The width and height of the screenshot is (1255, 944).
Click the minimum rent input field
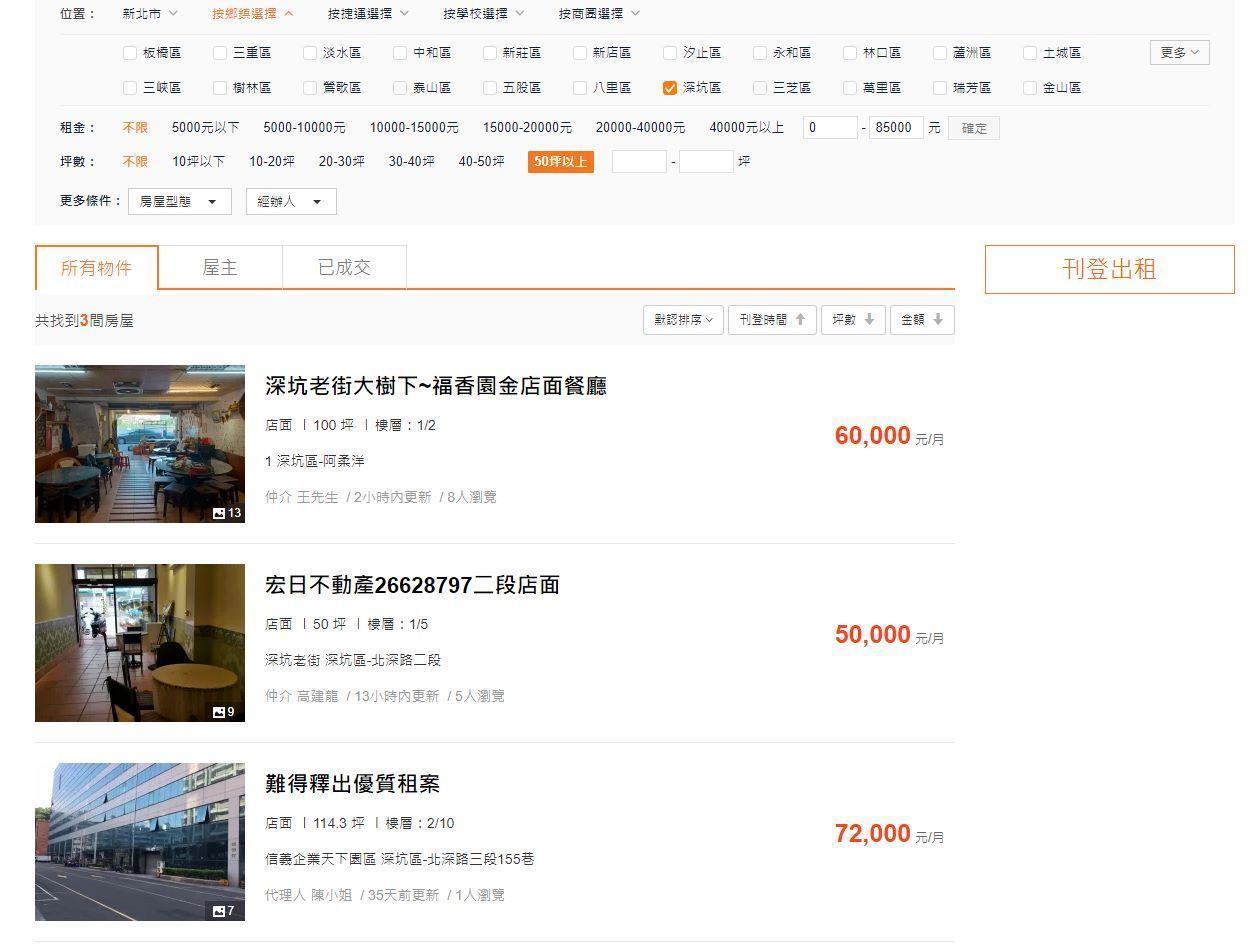point(830,128)
